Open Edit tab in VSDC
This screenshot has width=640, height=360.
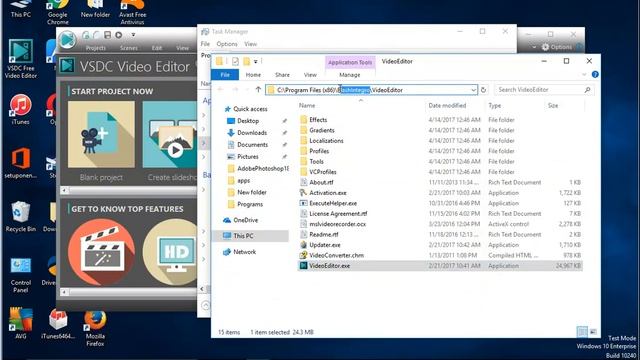[157, 48]
